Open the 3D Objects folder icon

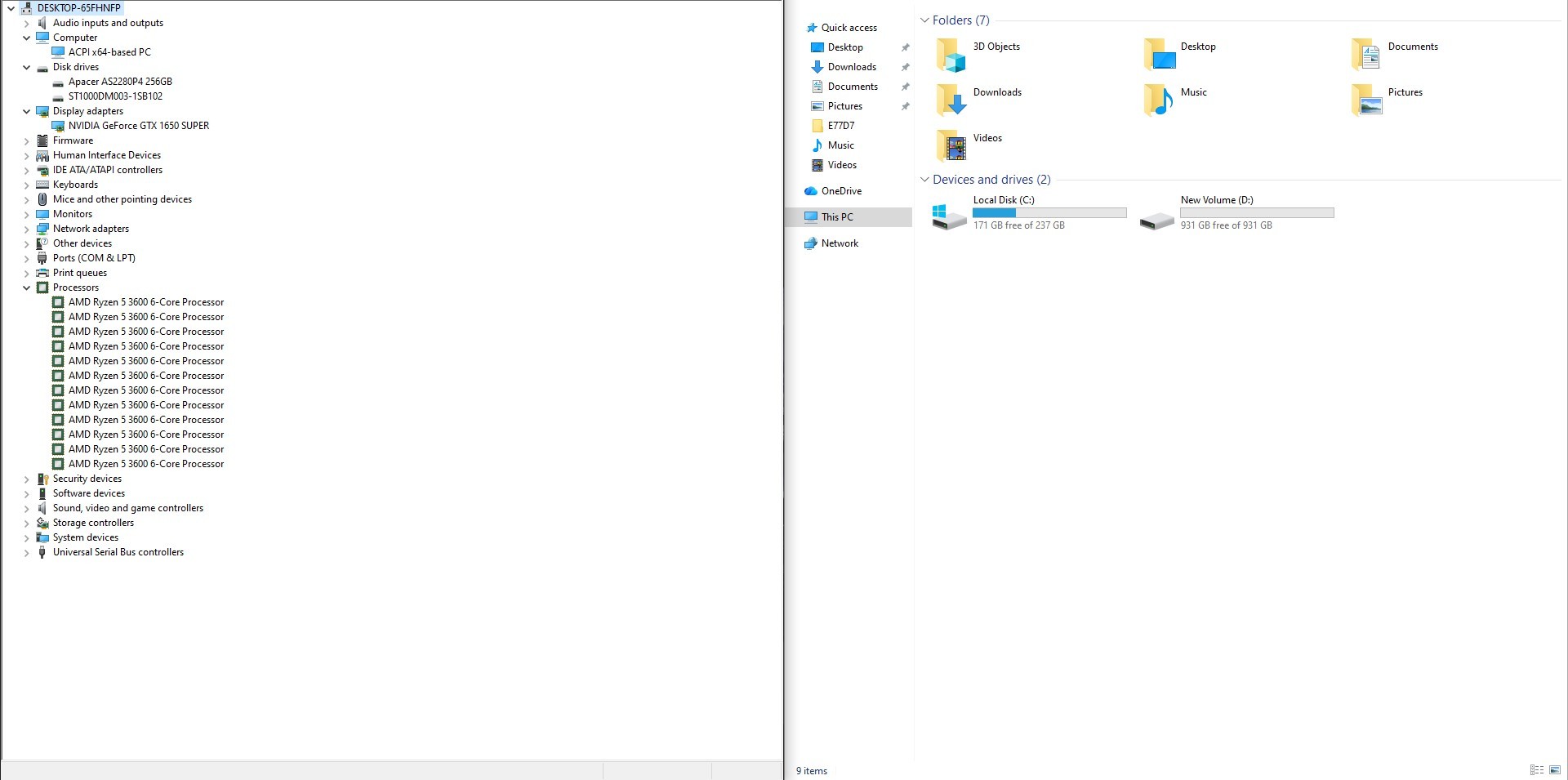tap(951, 56)
